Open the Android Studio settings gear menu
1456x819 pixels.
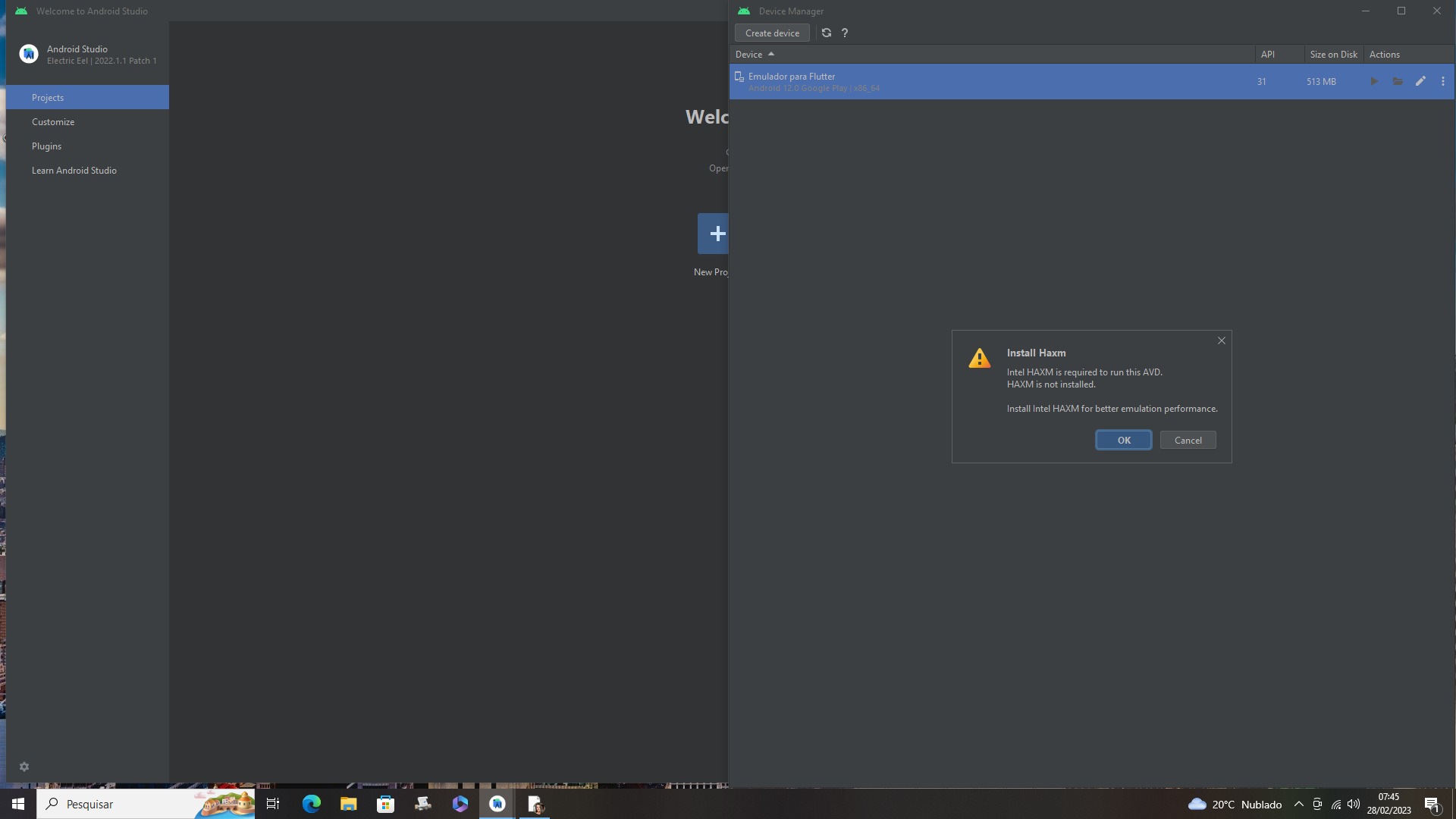23,767
